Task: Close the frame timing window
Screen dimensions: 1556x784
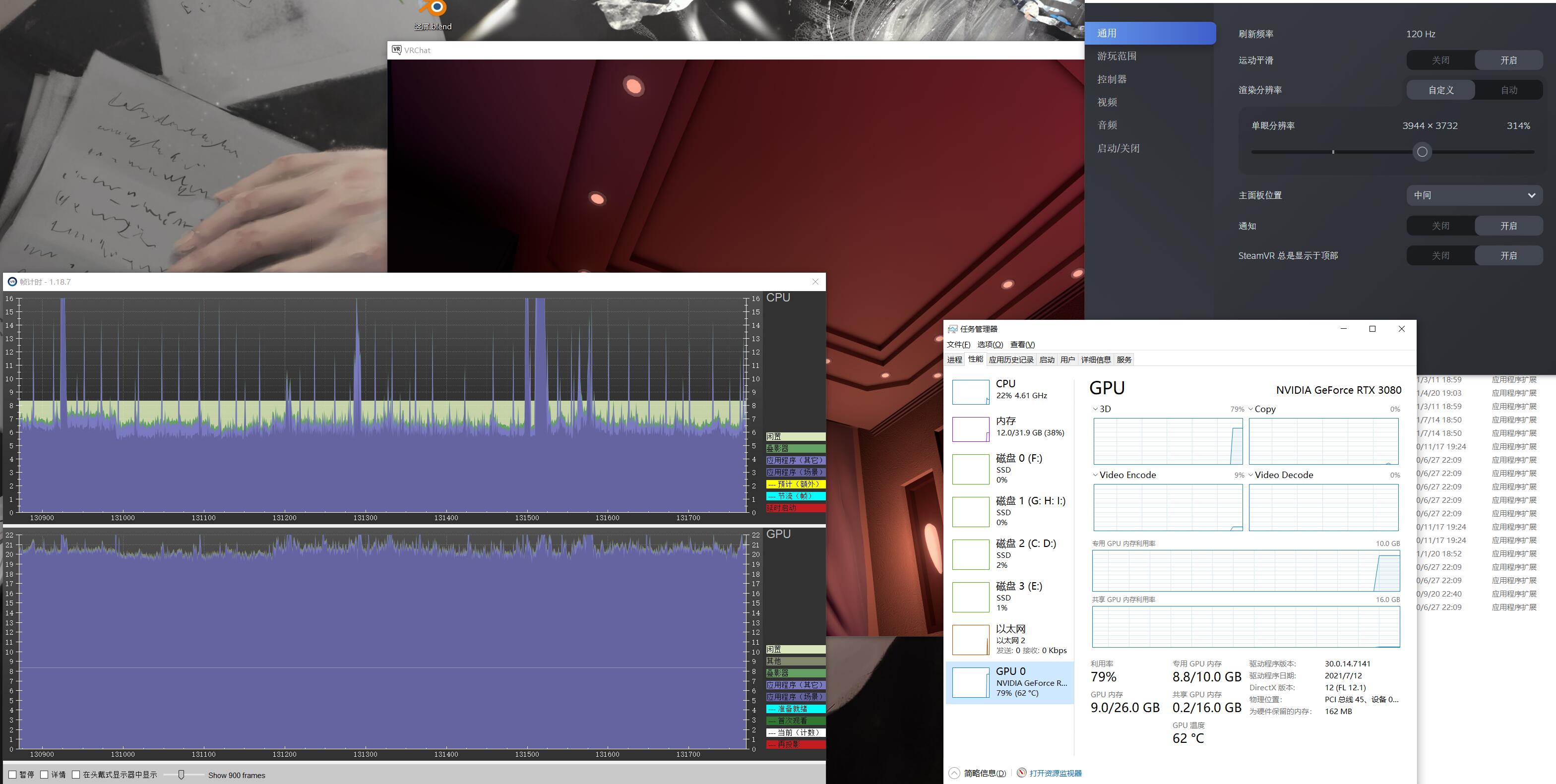Action: coord(815,282)
